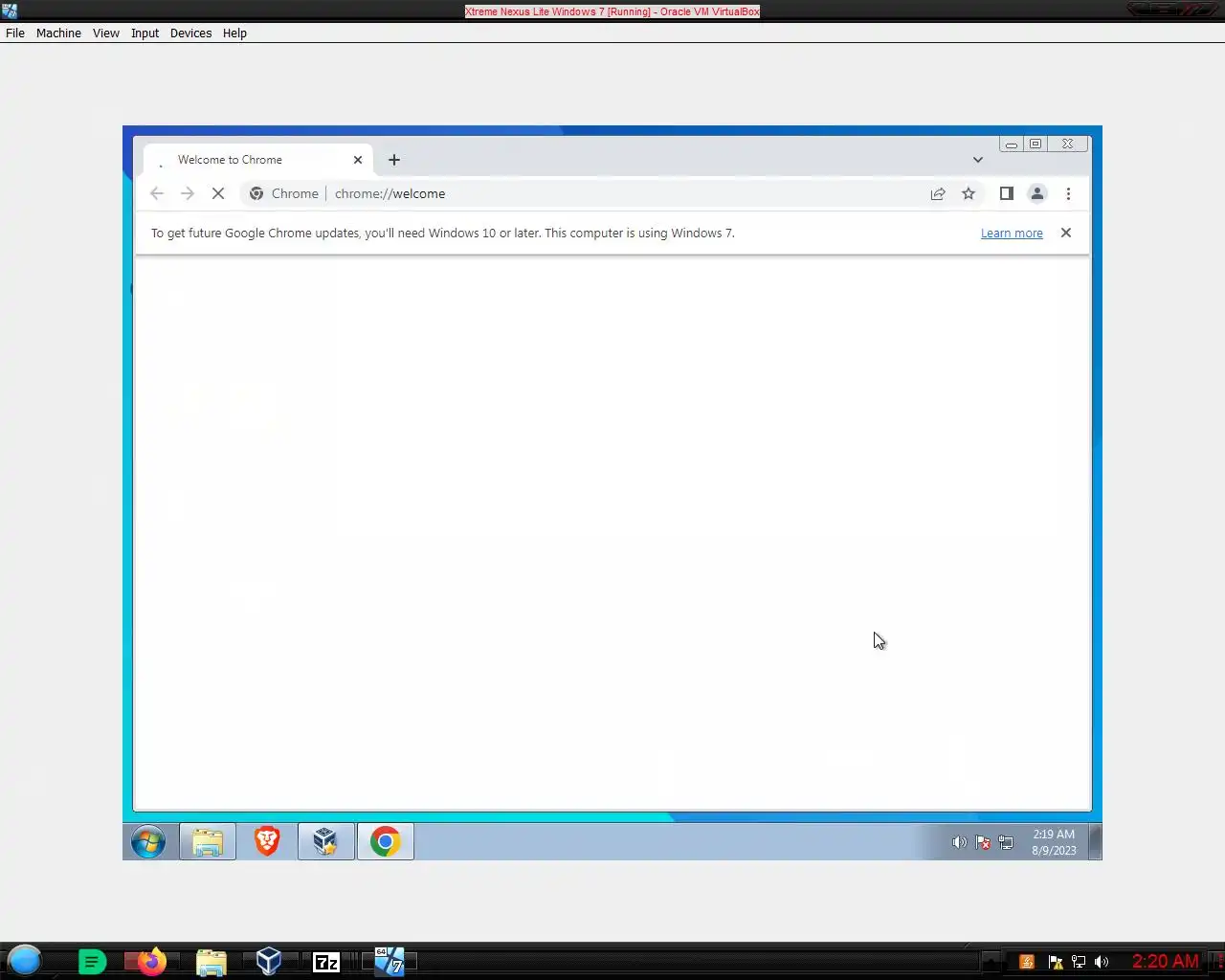Screen dimensions: 1225x980
Task: Click the orange host tray icon
Action: click(x=1027, y=962)
